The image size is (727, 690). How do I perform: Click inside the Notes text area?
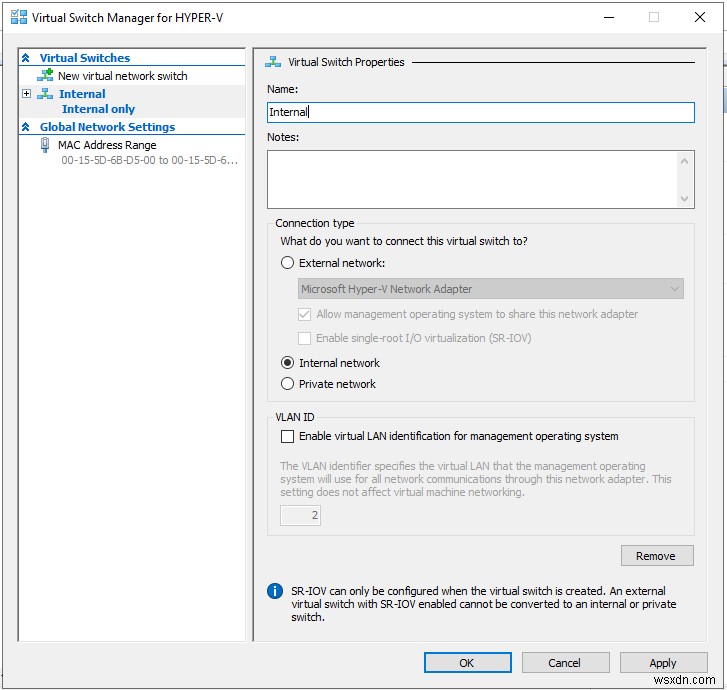472,179
